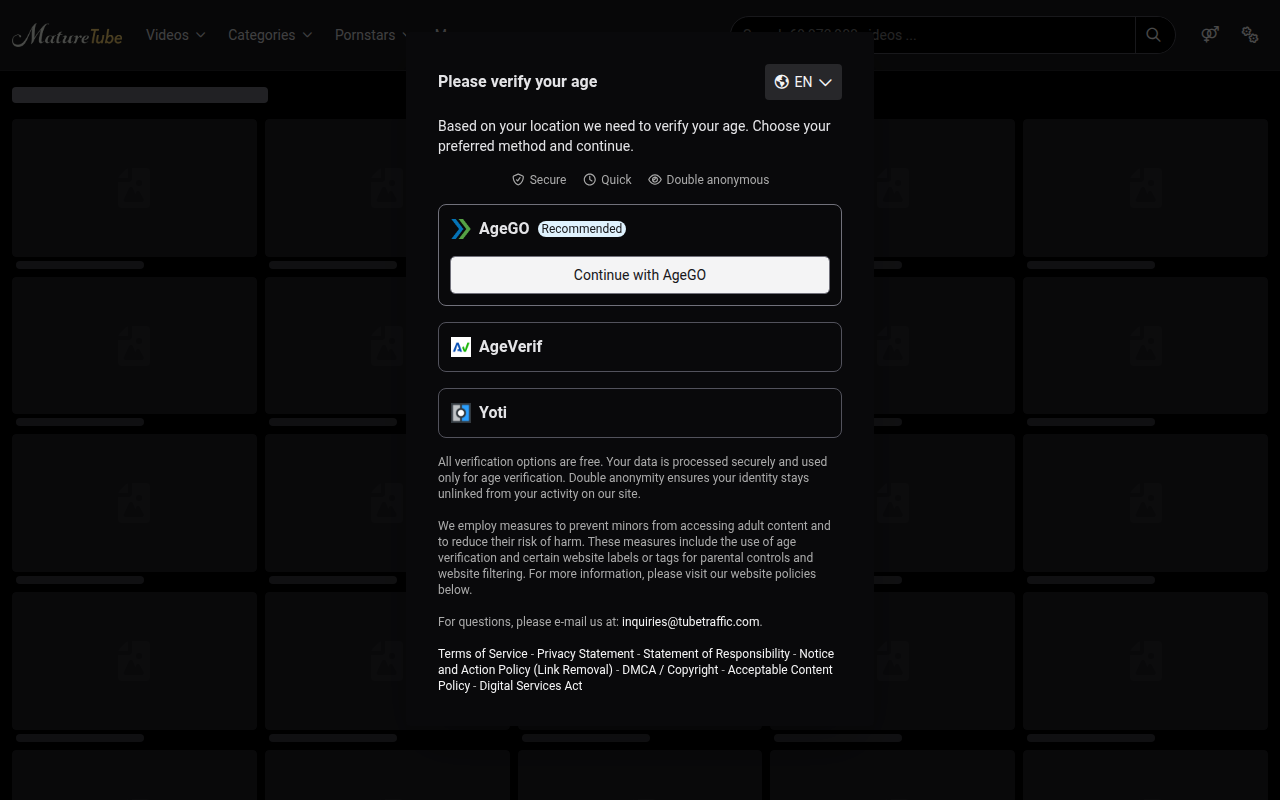Click the AgeVerif logo icon
1280x800 pixels.
[x=461, y=347]
